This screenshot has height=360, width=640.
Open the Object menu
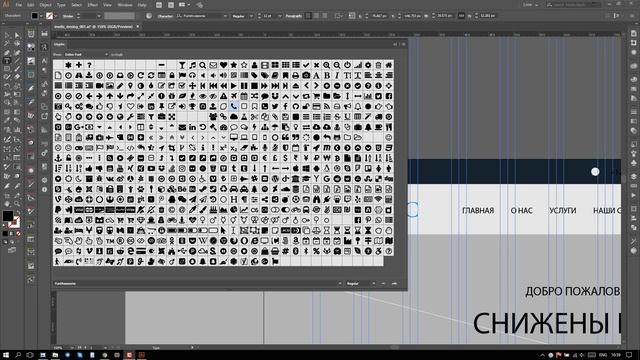45,5
